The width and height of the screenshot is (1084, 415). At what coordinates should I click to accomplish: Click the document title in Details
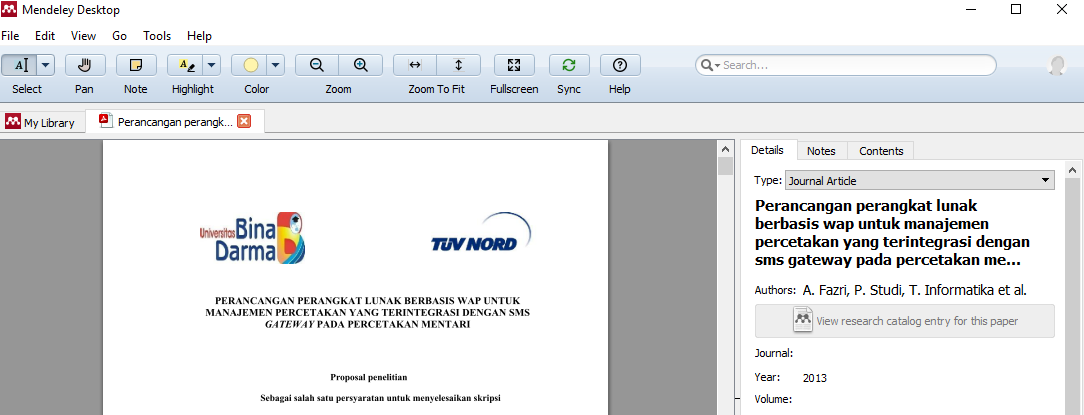(893, 233)
